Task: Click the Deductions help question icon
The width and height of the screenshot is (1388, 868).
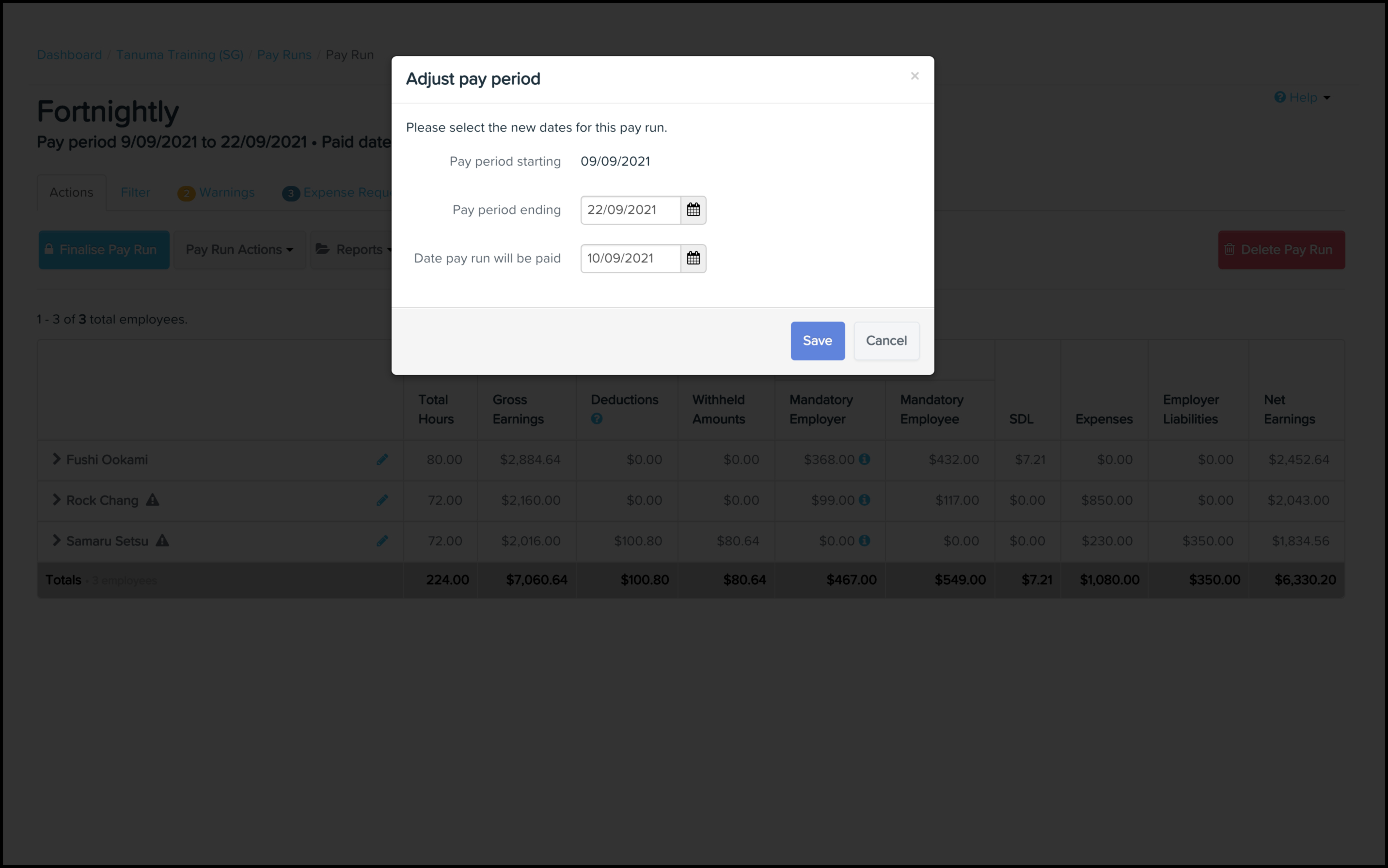Action: [x=597, y=419]
